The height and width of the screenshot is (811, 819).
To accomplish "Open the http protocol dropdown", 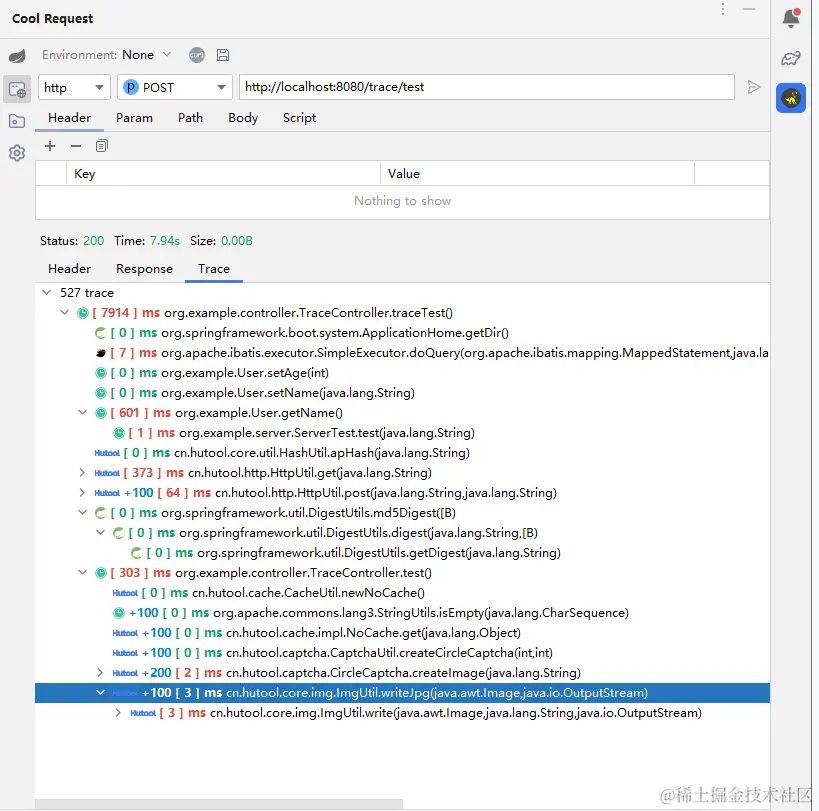I will click(x=74, y=87).
